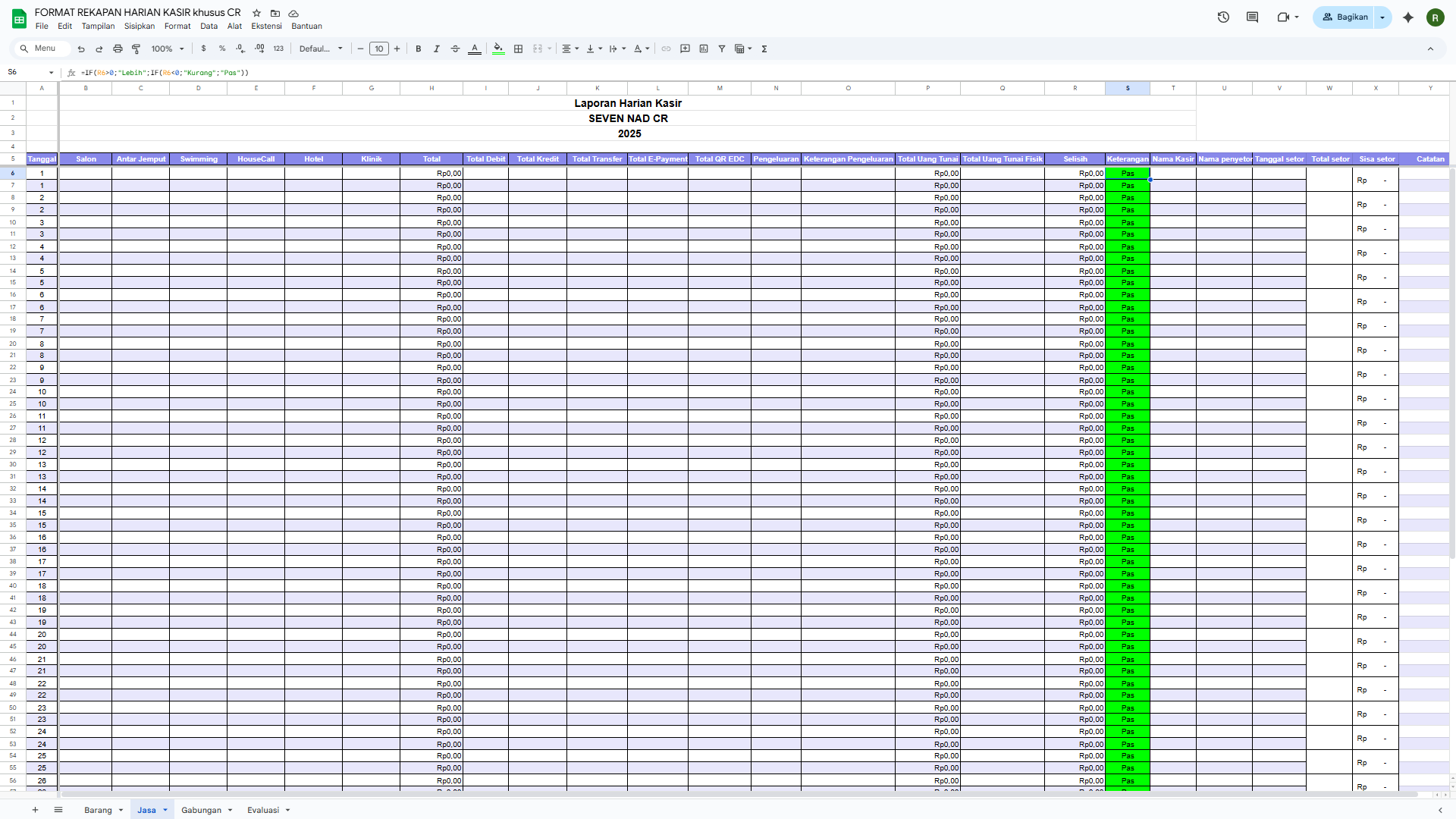This screenshot has width=1456, height=819.
Task: Insert a chart via toolbar icon
Action: pos(704,49)
